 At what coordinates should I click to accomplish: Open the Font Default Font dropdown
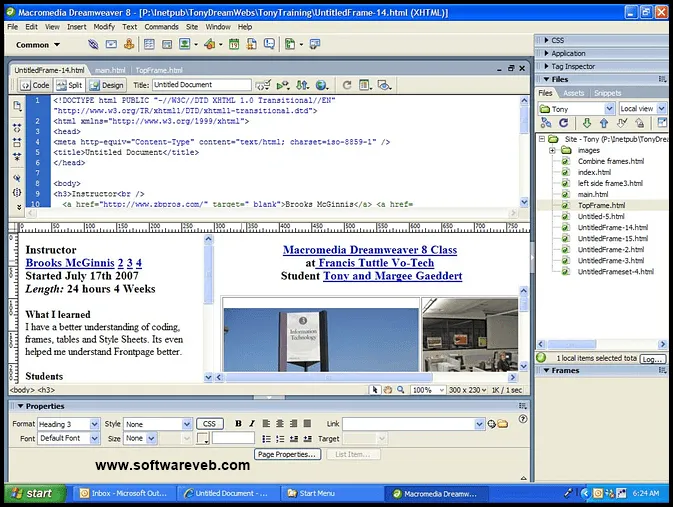coord(94,438)
